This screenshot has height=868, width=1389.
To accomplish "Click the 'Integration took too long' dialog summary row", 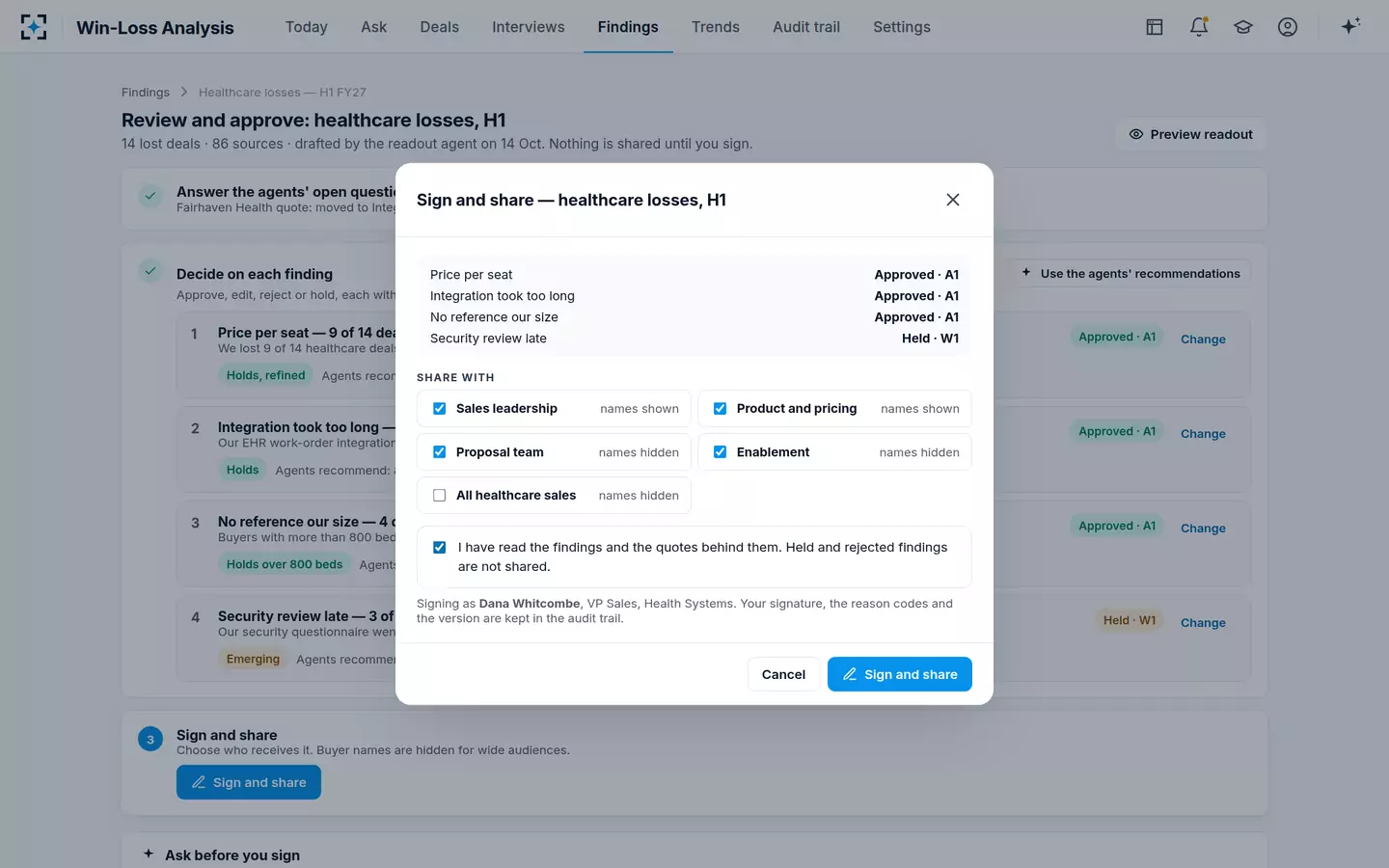I will (x=694, y=296).
